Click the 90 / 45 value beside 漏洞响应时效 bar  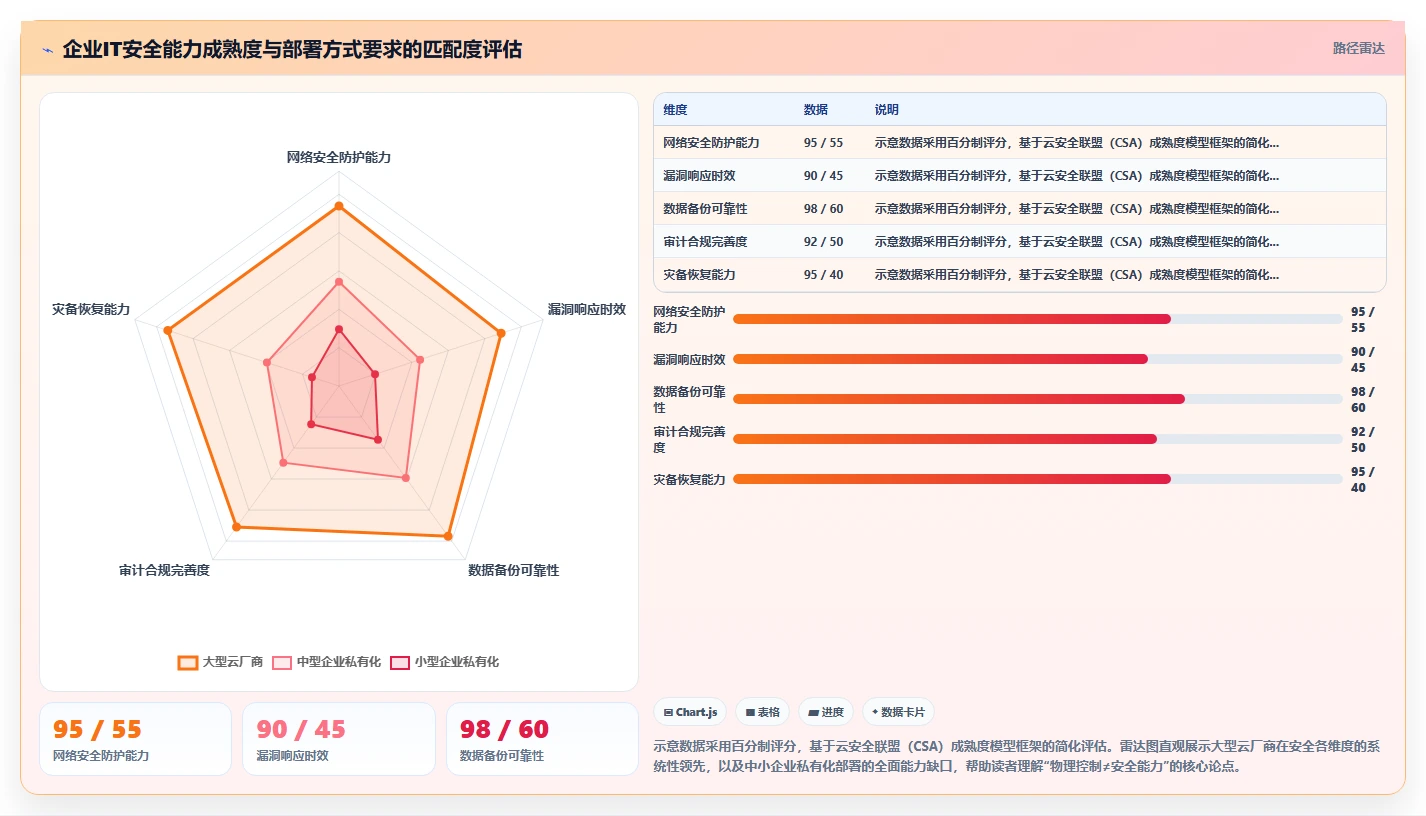click(x=1363, y=359)
